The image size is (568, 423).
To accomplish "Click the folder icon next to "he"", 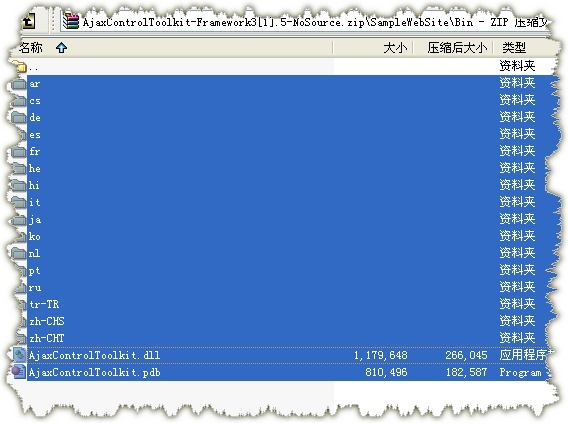I will click(18, 169).
